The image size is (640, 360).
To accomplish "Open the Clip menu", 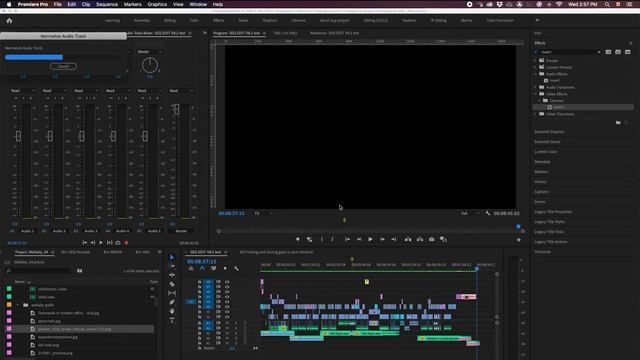I will pos(86,4).
